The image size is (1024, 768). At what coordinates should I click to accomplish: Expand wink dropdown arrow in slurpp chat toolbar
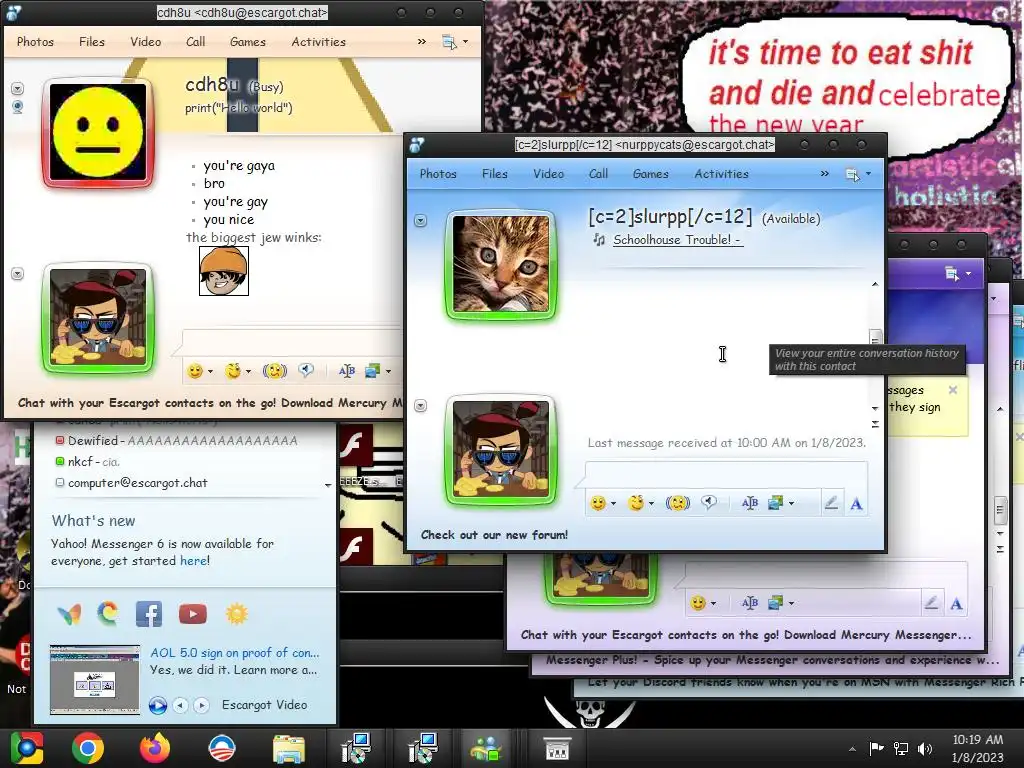[x=651, y=504]
